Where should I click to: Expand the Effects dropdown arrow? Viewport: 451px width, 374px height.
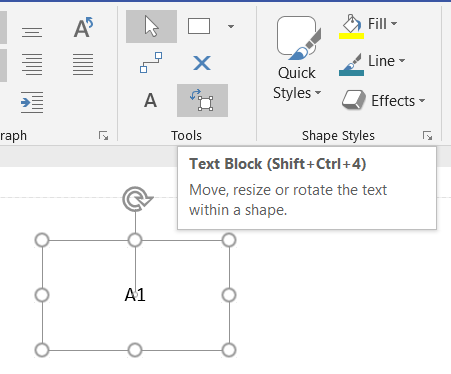click(422, 100)
